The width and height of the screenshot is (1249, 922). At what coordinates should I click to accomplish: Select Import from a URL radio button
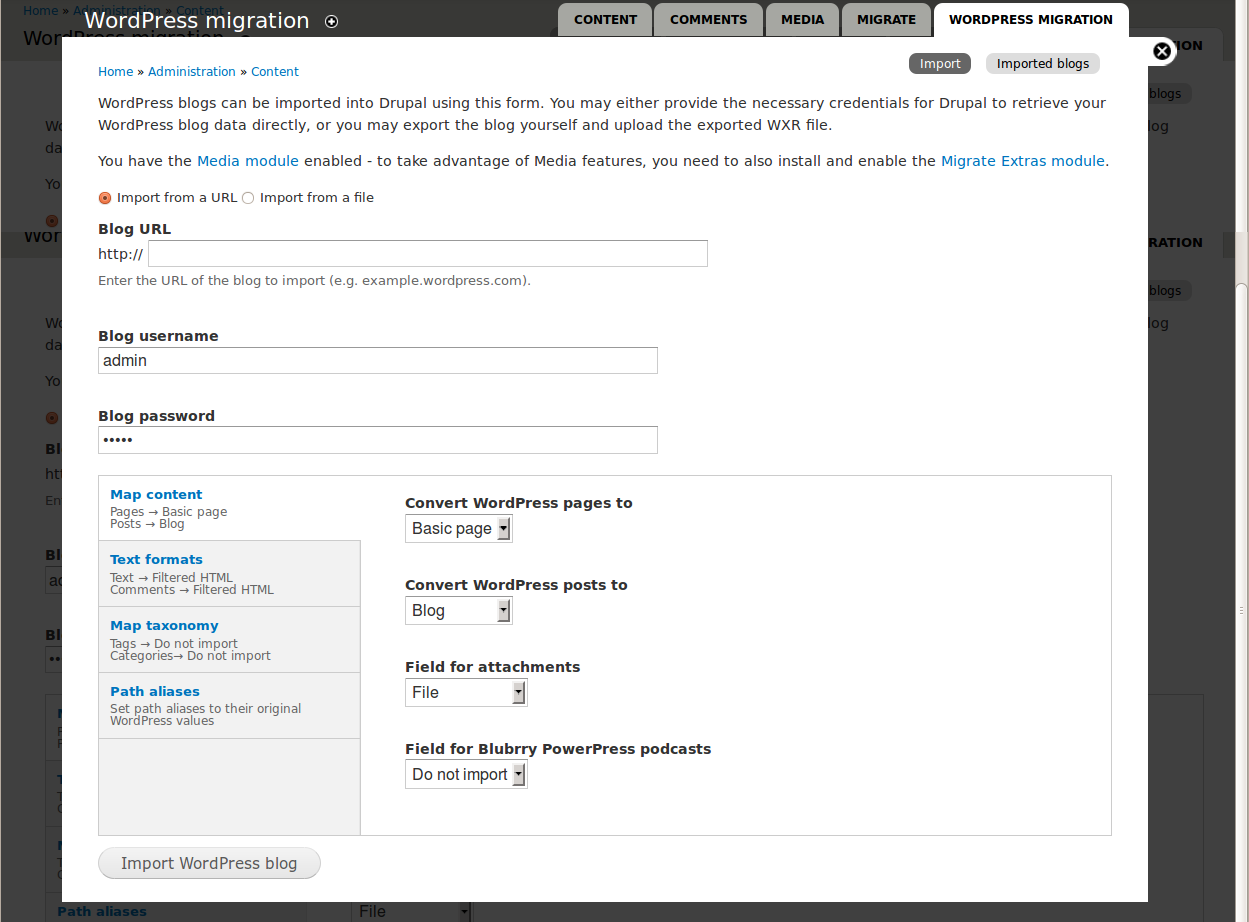click(x=105, y=198)
